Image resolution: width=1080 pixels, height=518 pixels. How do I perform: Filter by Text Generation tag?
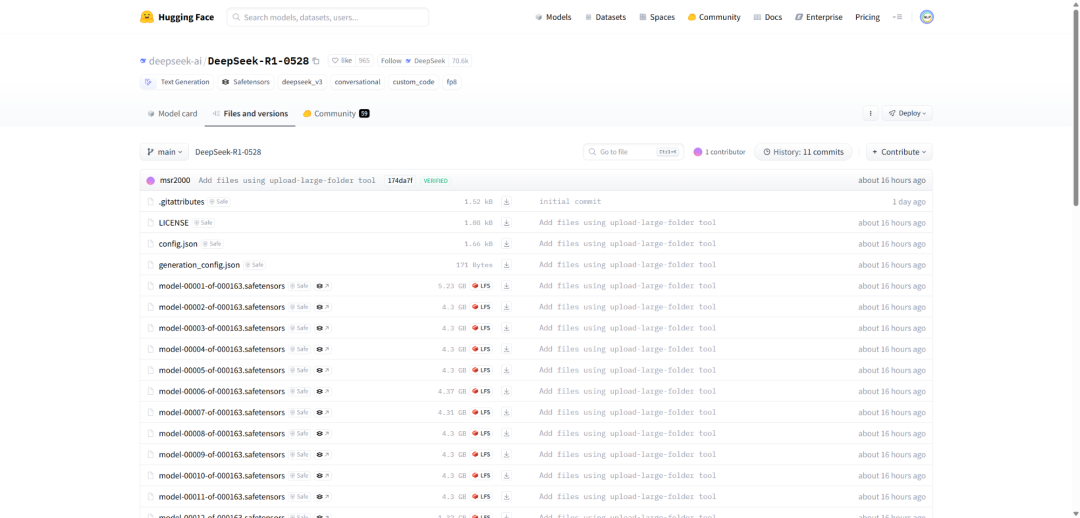(x=177, y=82)
